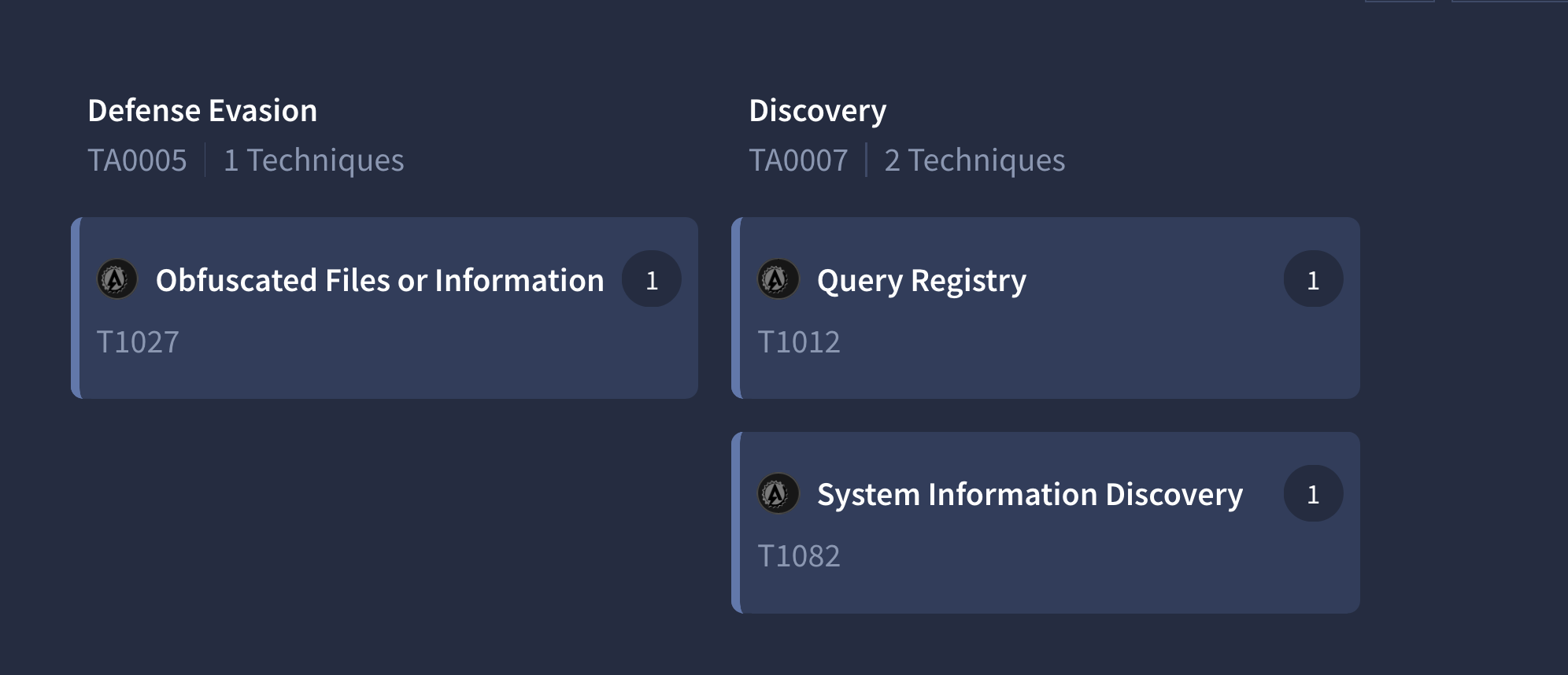Click the icon beside Query Registry

[x=778, y=279]
